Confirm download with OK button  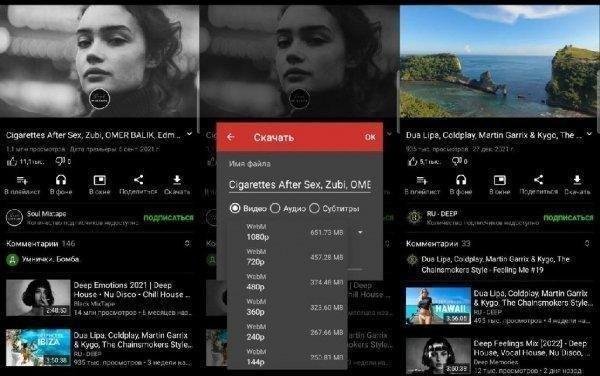pyautogui.click(x=370, y=137)
